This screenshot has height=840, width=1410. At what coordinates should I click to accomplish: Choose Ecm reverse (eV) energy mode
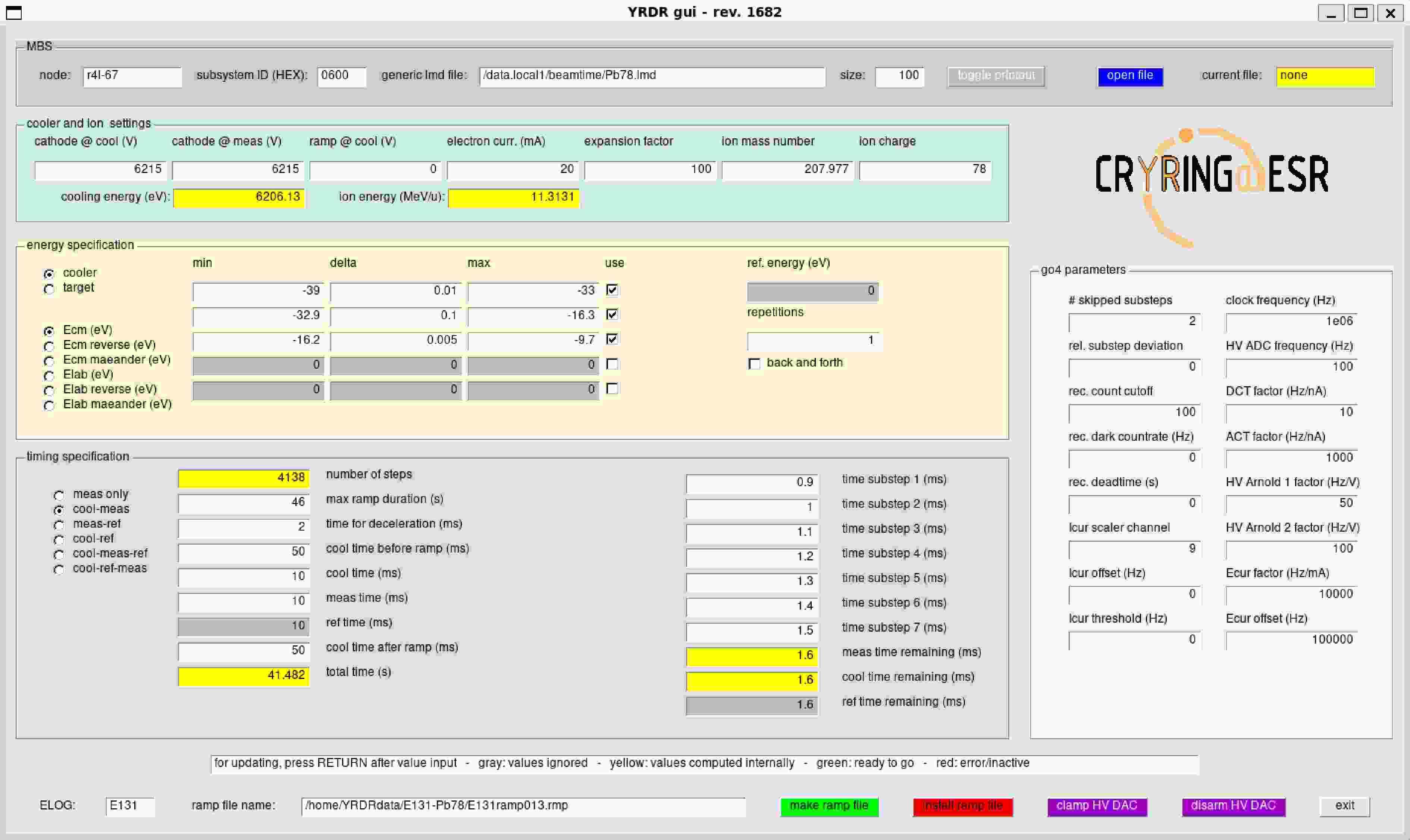tap(49, 346)
